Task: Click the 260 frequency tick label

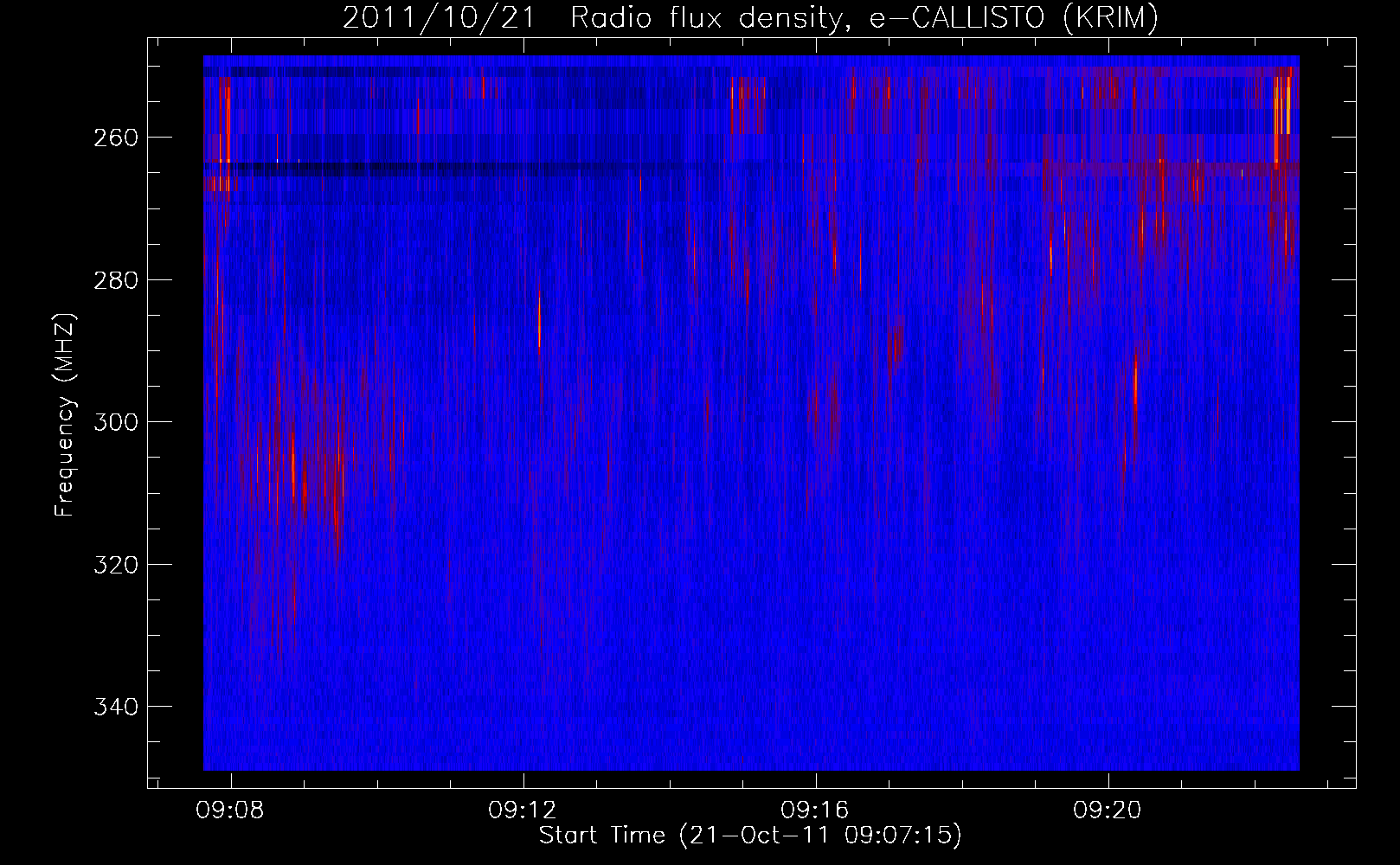Action: pyautogui.click(x=115, y=138)
